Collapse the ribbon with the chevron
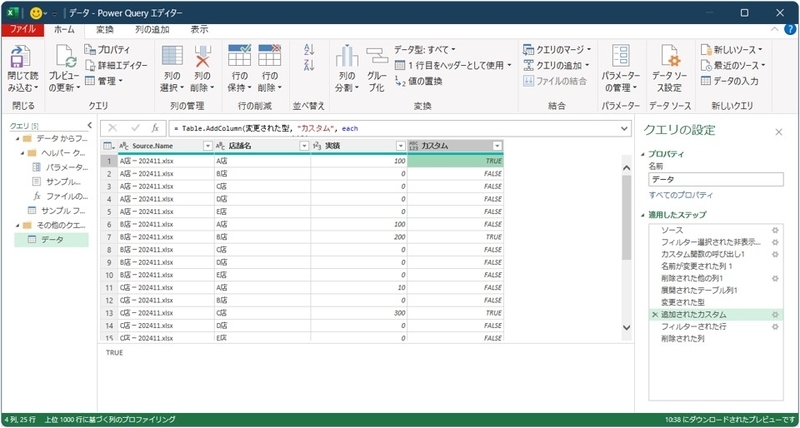800x428 pixels. click(x=775, y=29)
